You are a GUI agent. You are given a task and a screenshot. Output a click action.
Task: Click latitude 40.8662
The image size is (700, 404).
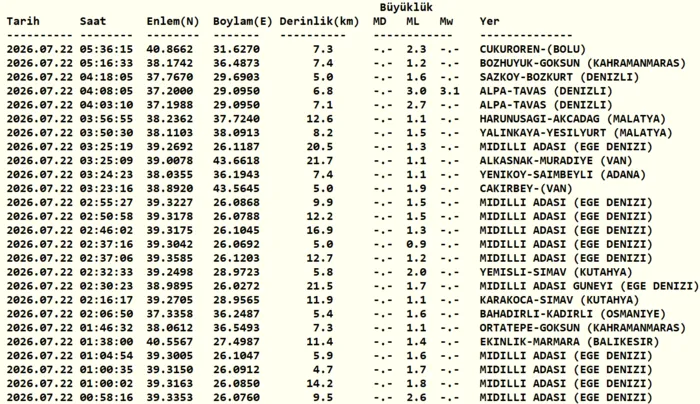click(x=170, y=49)
